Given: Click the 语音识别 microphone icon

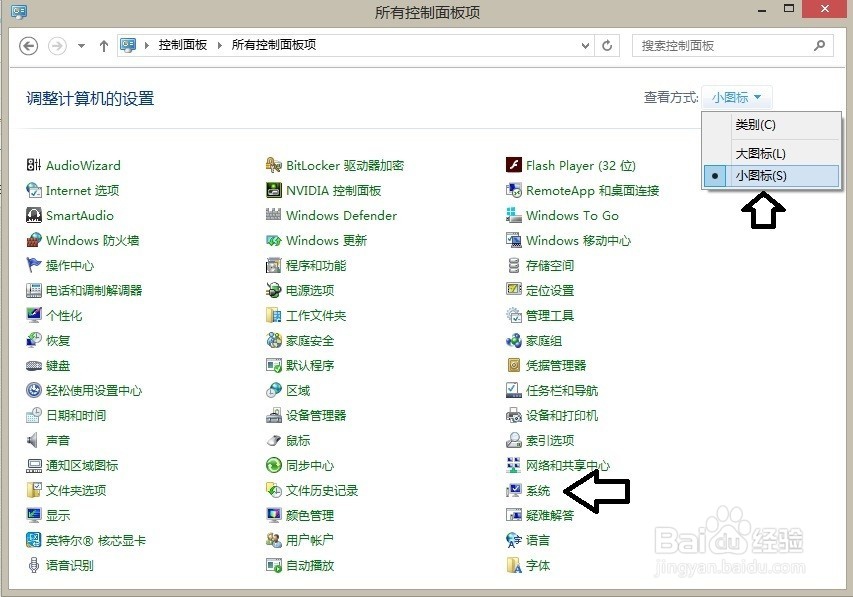Looking at the screenshot, I should click(34, 565).
